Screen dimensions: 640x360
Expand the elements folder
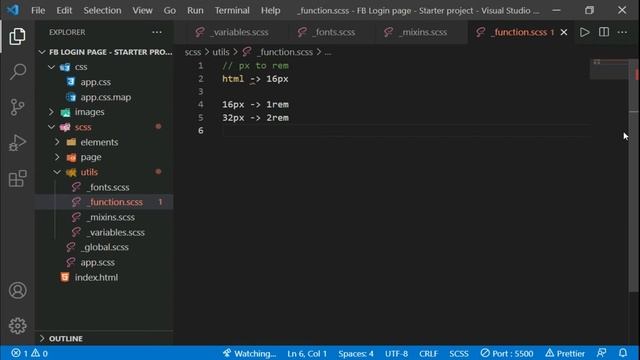[57, 142]
